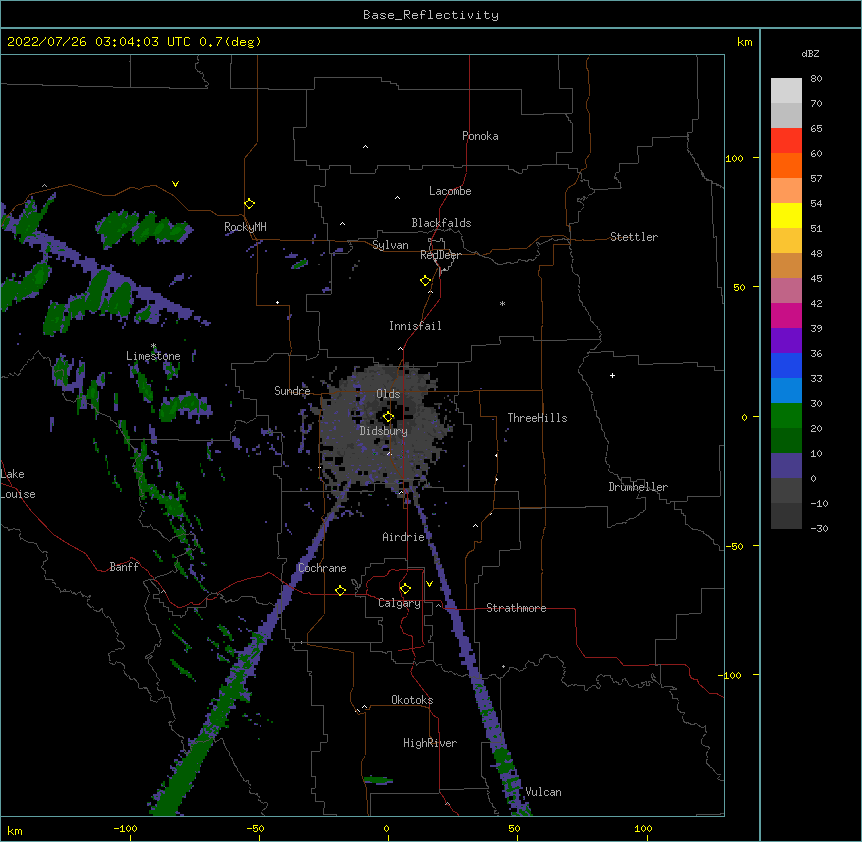The height and width of the screenshot is (842, 862).
Task: Click the yellow diamond marker below Cochrane
Action: tap(340, 590)
